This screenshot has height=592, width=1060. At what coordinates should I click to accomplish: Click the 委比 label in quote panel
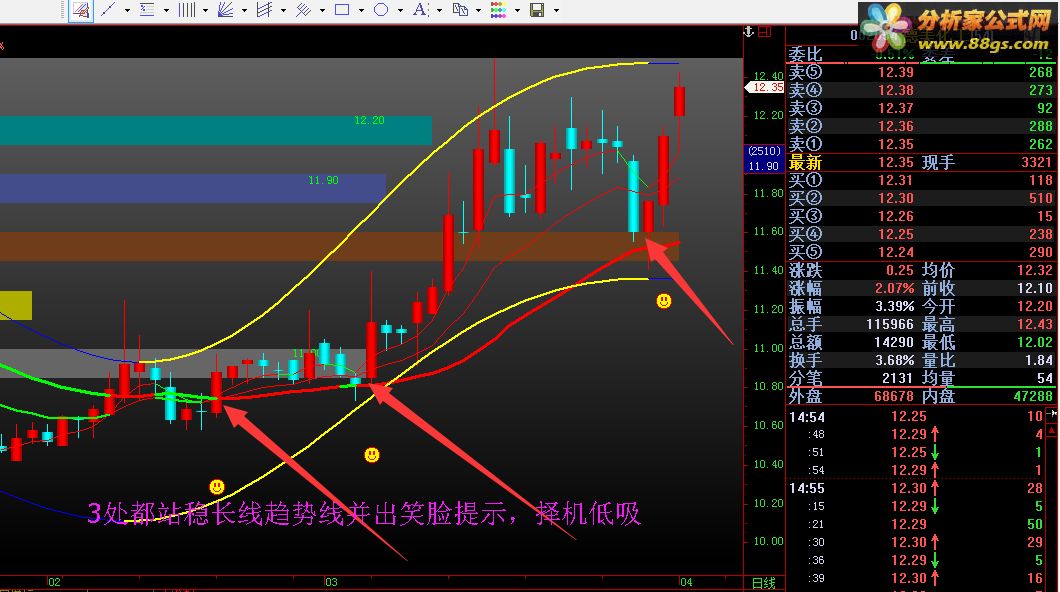pyautogui.click(x=805, y=54)
